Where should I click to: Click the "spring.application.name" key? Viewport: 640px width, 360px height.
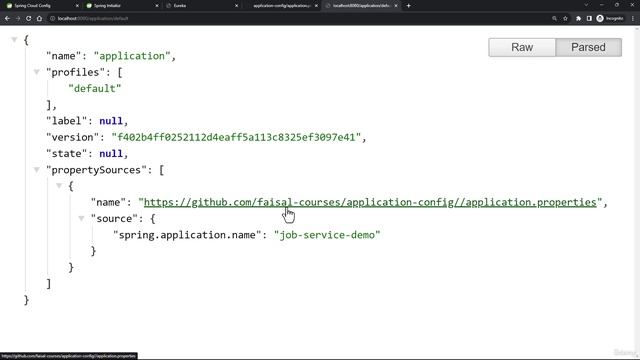(x=187, y=235)
